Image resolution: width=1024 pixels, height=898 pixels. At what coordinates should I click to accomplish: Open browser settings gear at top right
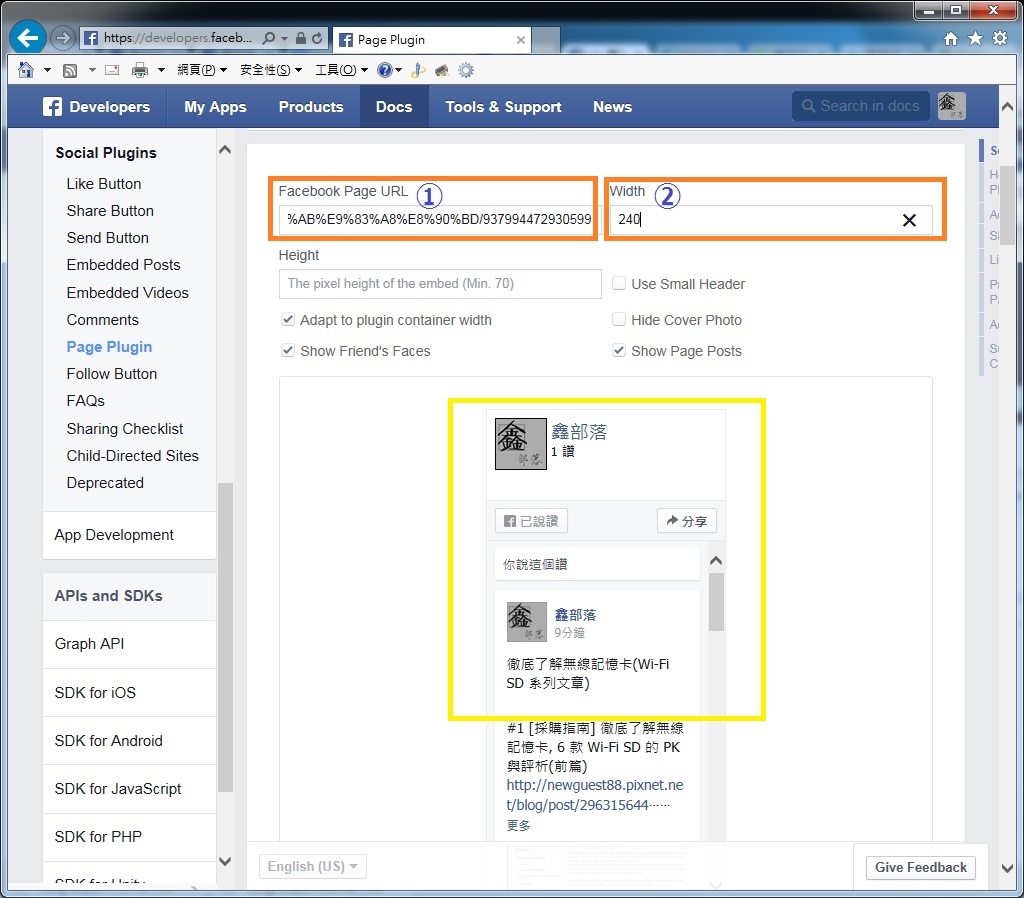coord(1000,39)
